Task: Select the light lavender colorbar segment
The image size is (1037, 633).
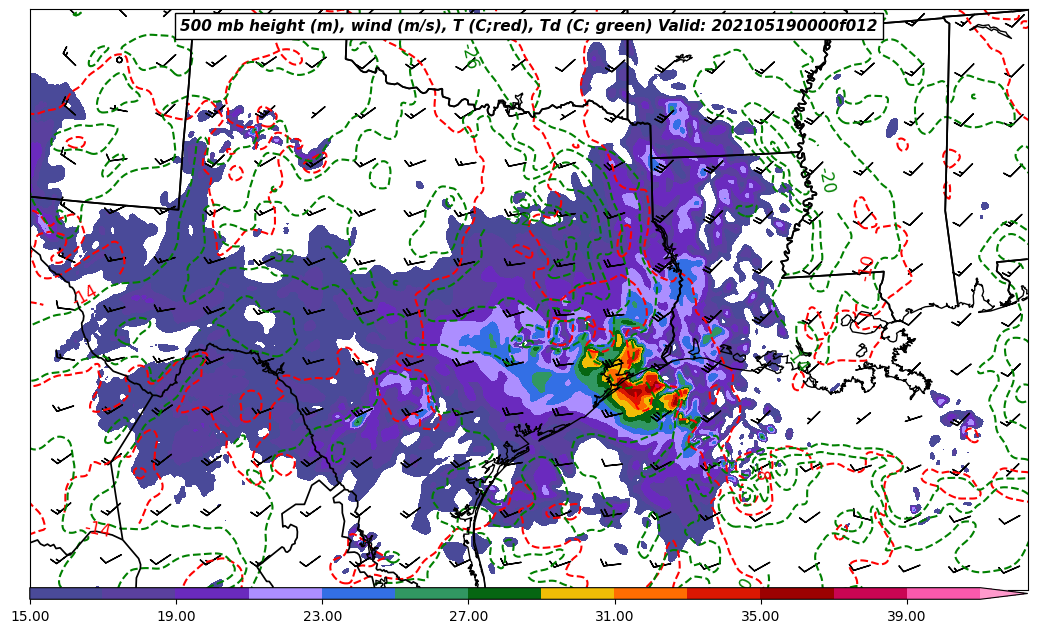Action: tap(285, 593)
